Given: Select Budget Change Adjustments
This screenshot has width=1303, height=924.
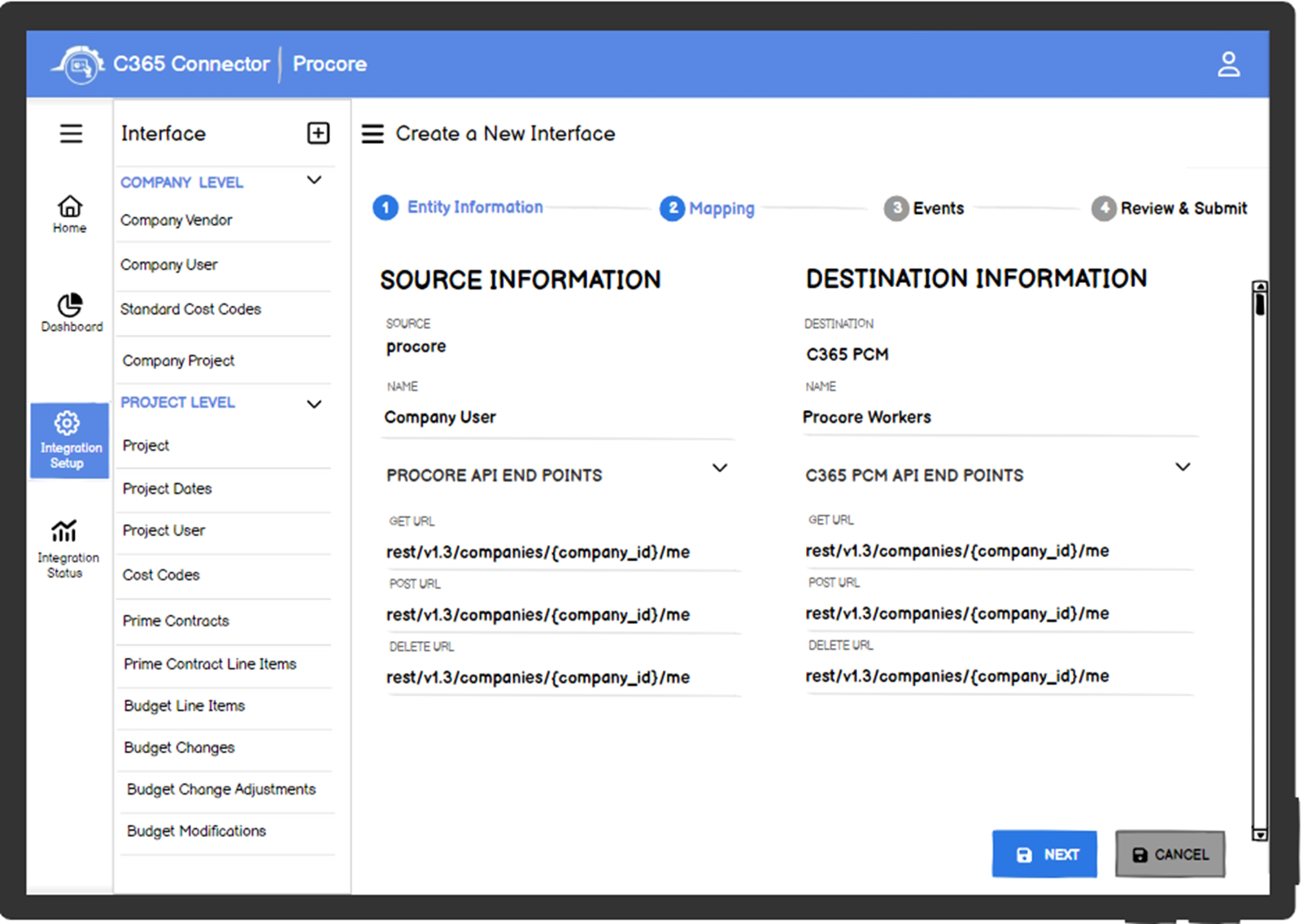Looking at the screenshot, I should coord(221,789).
